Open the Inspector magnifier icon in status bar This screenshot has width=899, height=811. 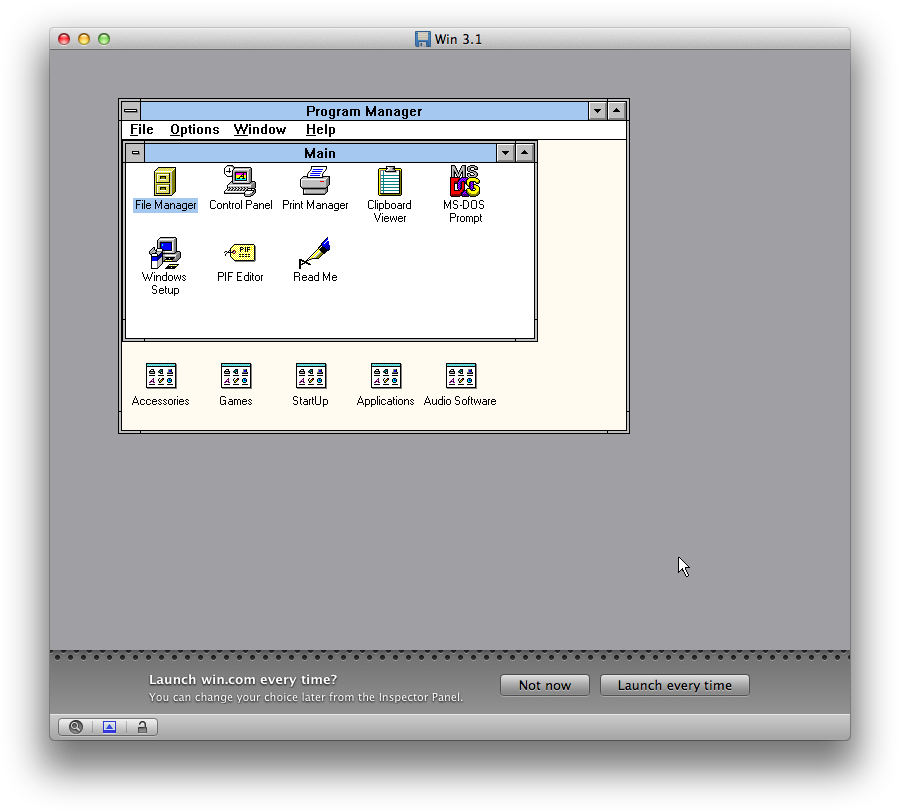click(x=76, y=727)
